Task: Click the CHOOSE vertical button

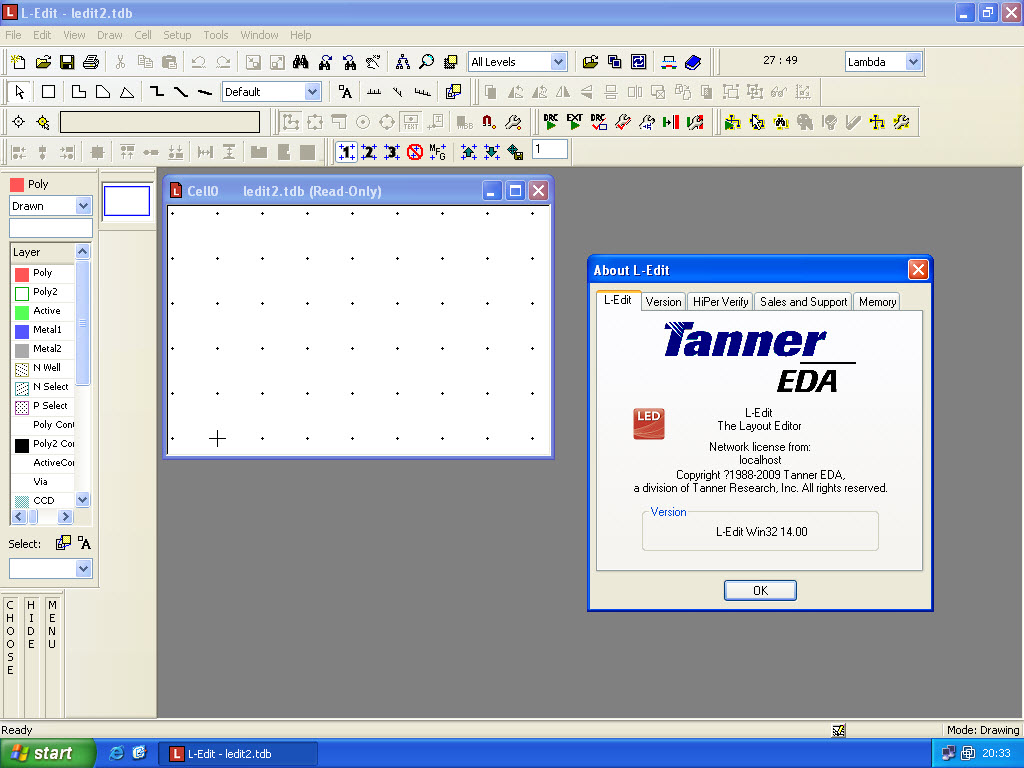Action: tap(10, 638)
